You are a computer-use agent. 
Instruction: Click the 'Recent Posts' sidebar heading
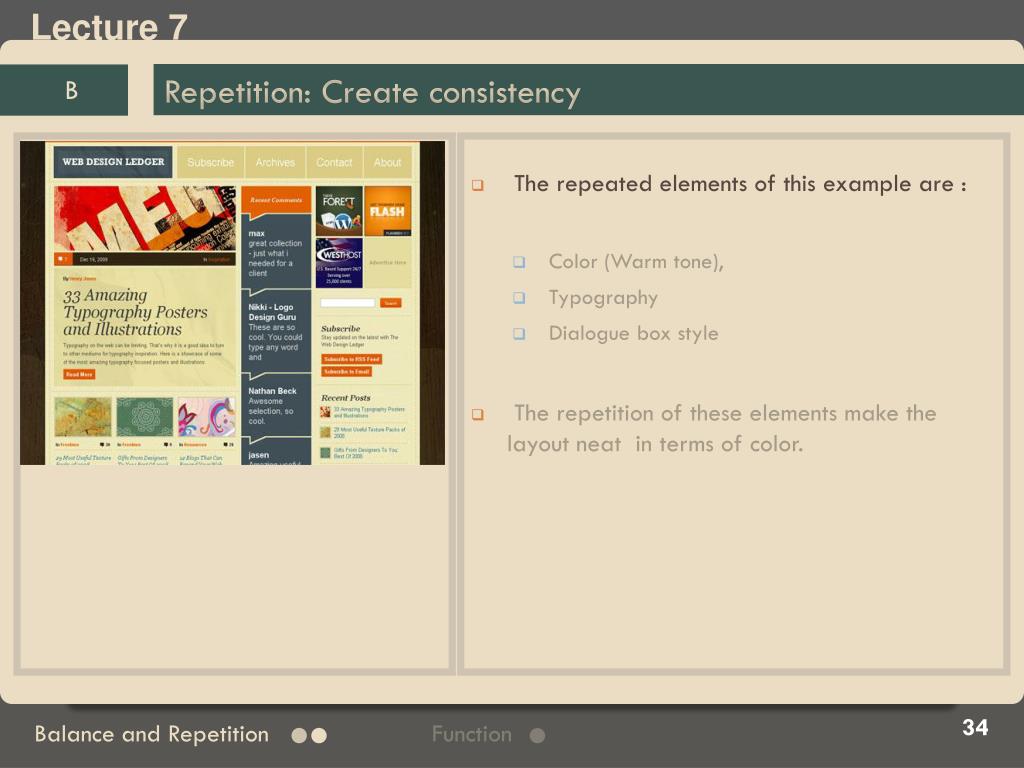point(345,398)
